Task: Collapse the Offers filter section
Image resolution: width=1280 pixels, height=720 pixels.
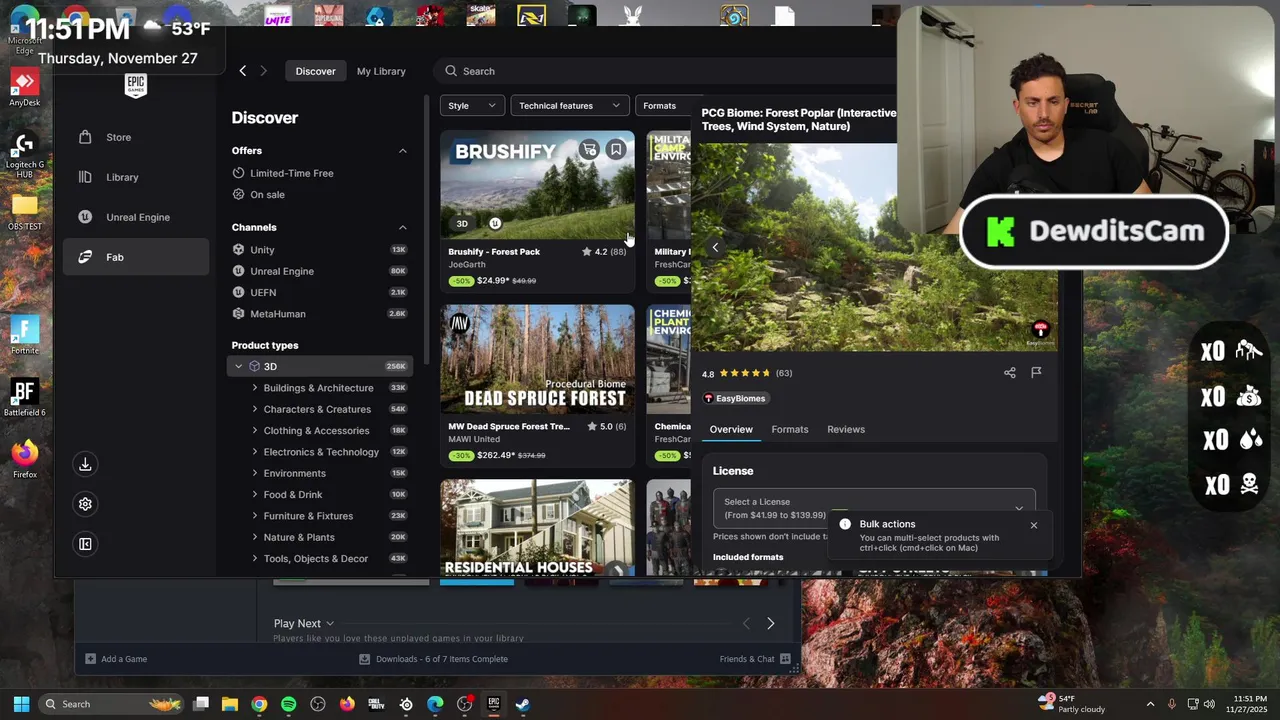Action: point(403,151)
